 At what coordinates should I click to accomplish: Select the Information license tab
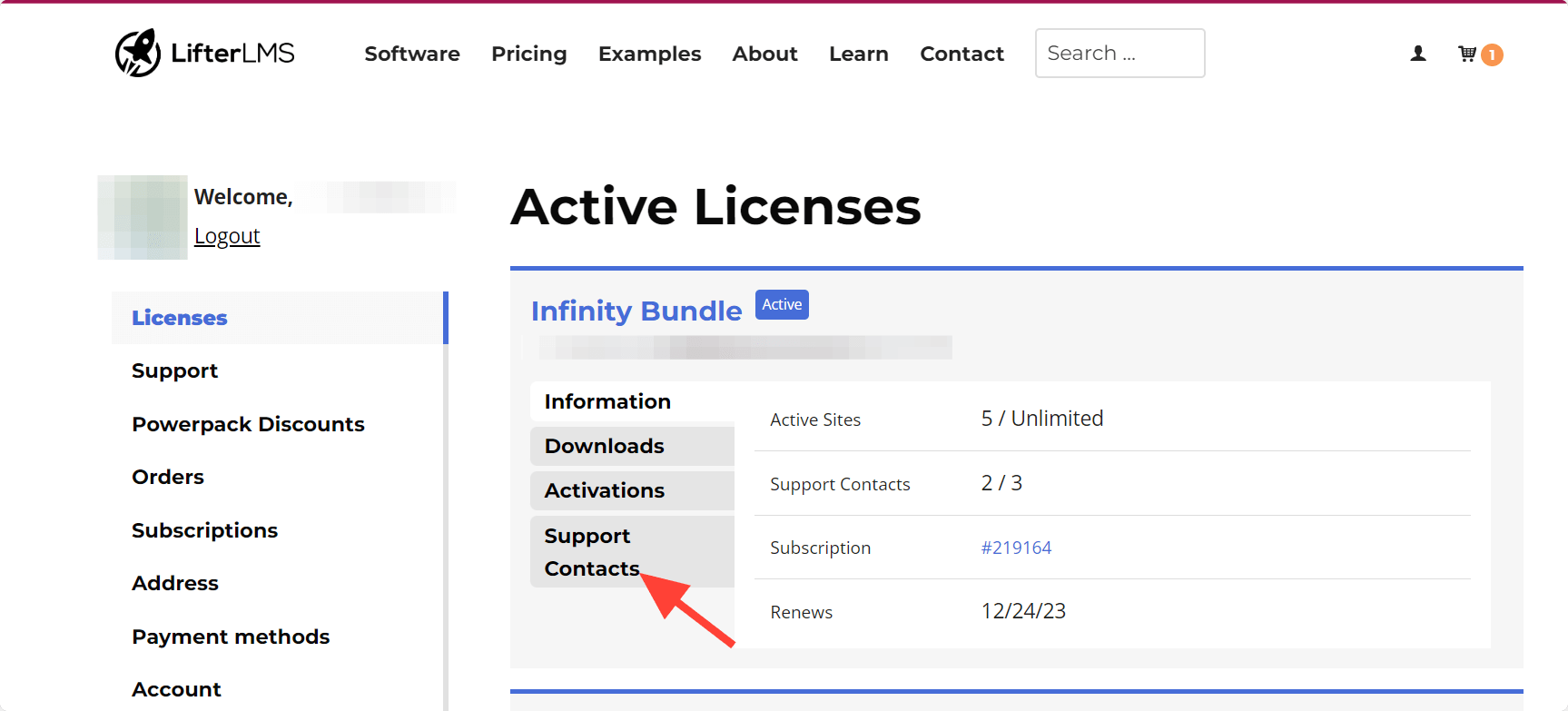[632, 401]
